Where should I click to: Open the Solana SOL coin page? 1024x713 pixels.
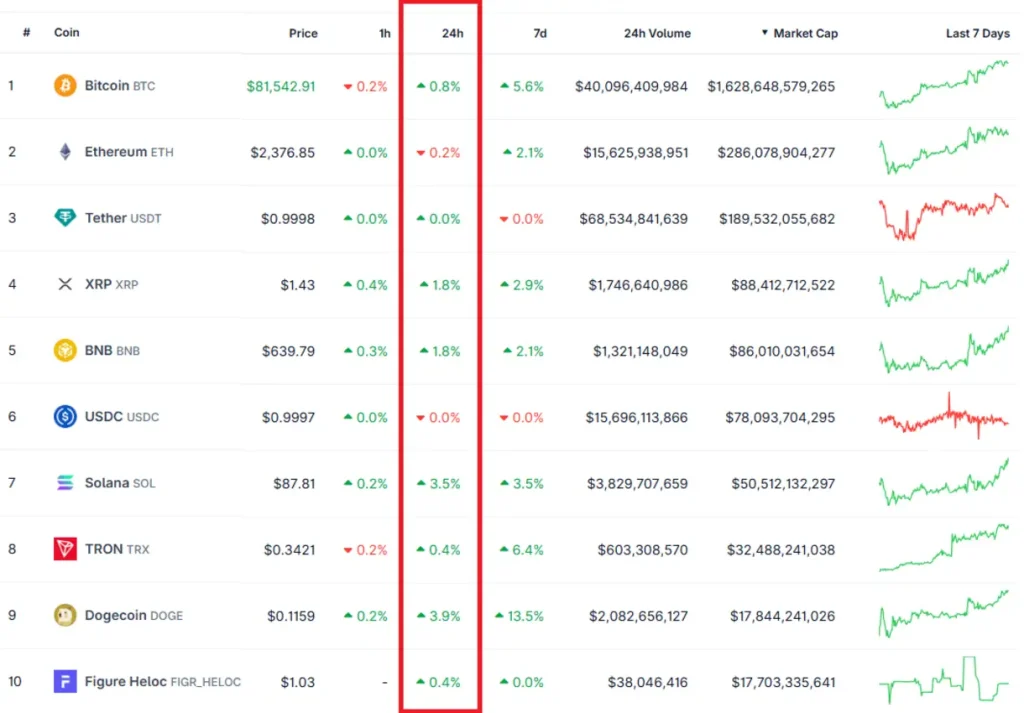120,483
